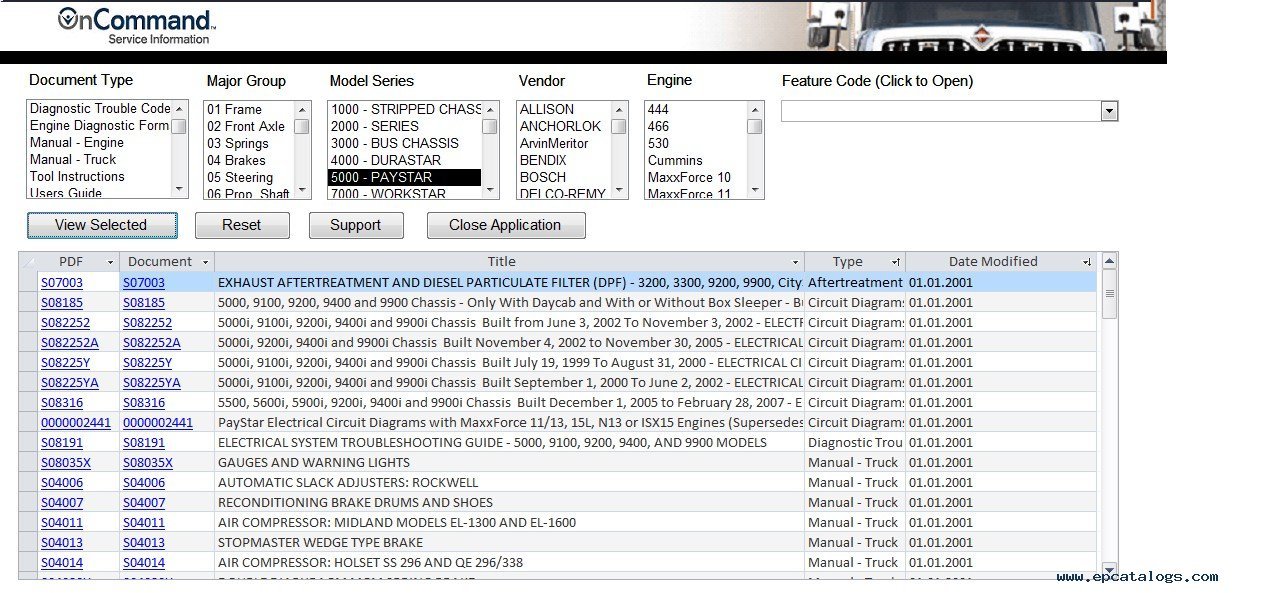Select 2000 - SERIES model series
Screen dimensions: 1269x593
(x=375, y=126)
